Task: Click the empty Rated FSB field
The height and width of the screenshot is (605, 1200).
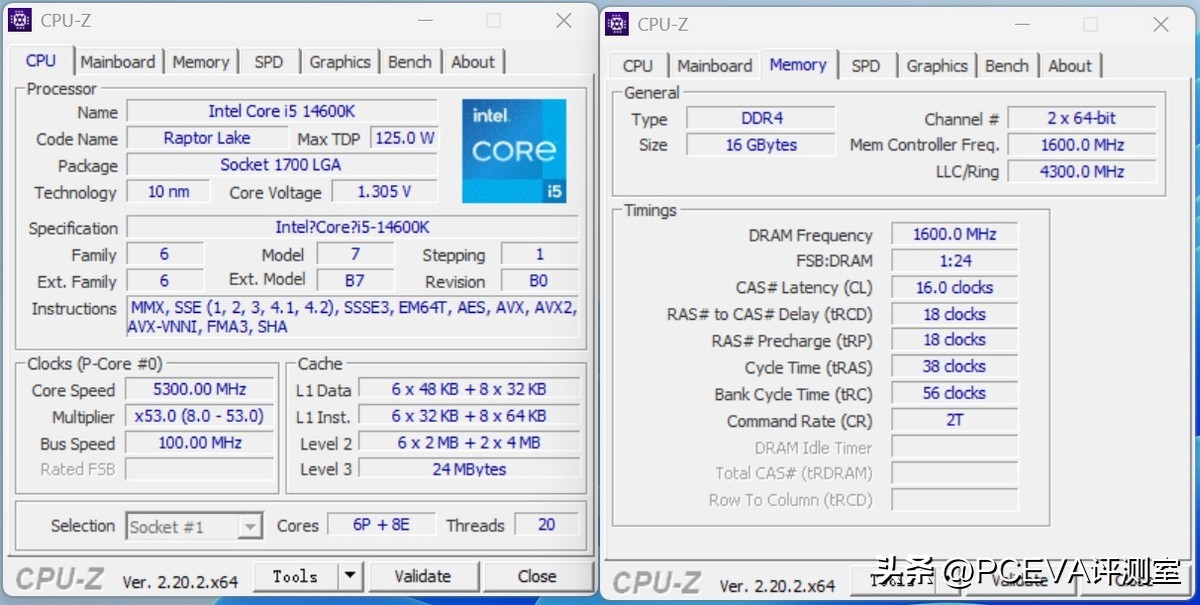Action: (201, 469)
